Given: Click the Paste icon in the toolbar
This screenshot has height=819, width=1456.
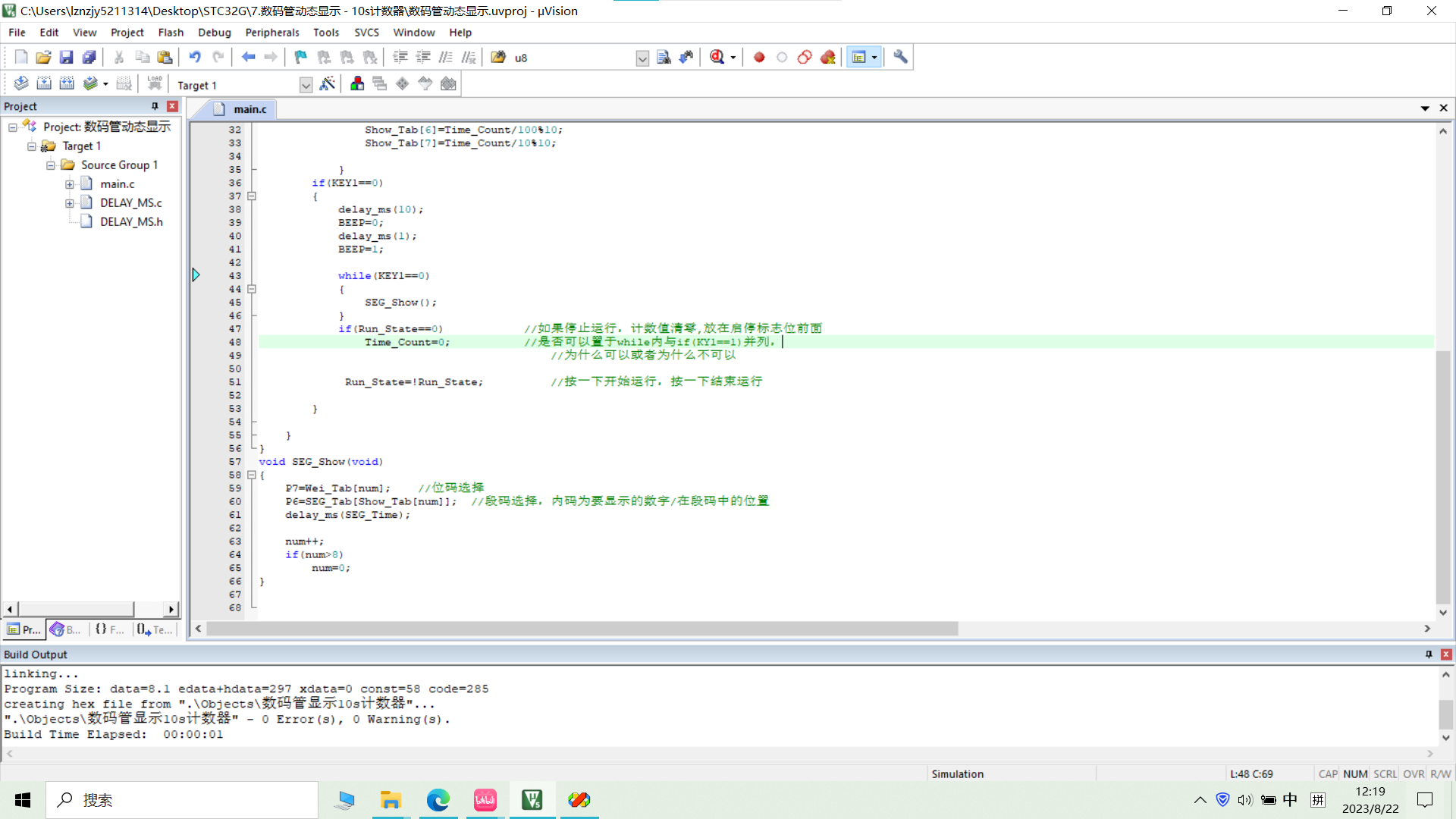Looking at the screenshot, I should [x=165, y=57].
